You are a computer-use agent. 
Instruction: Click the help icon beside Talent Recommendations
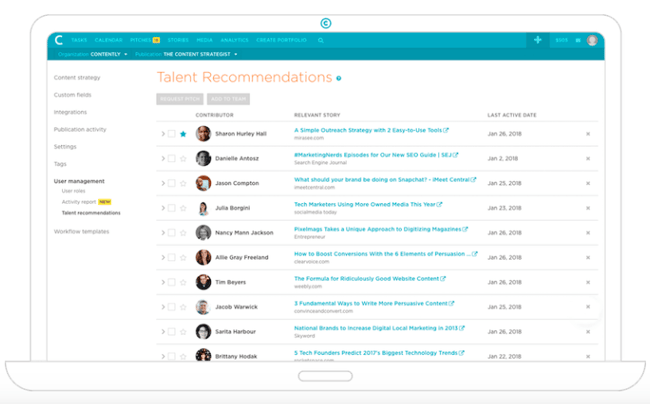coord(339,78)
